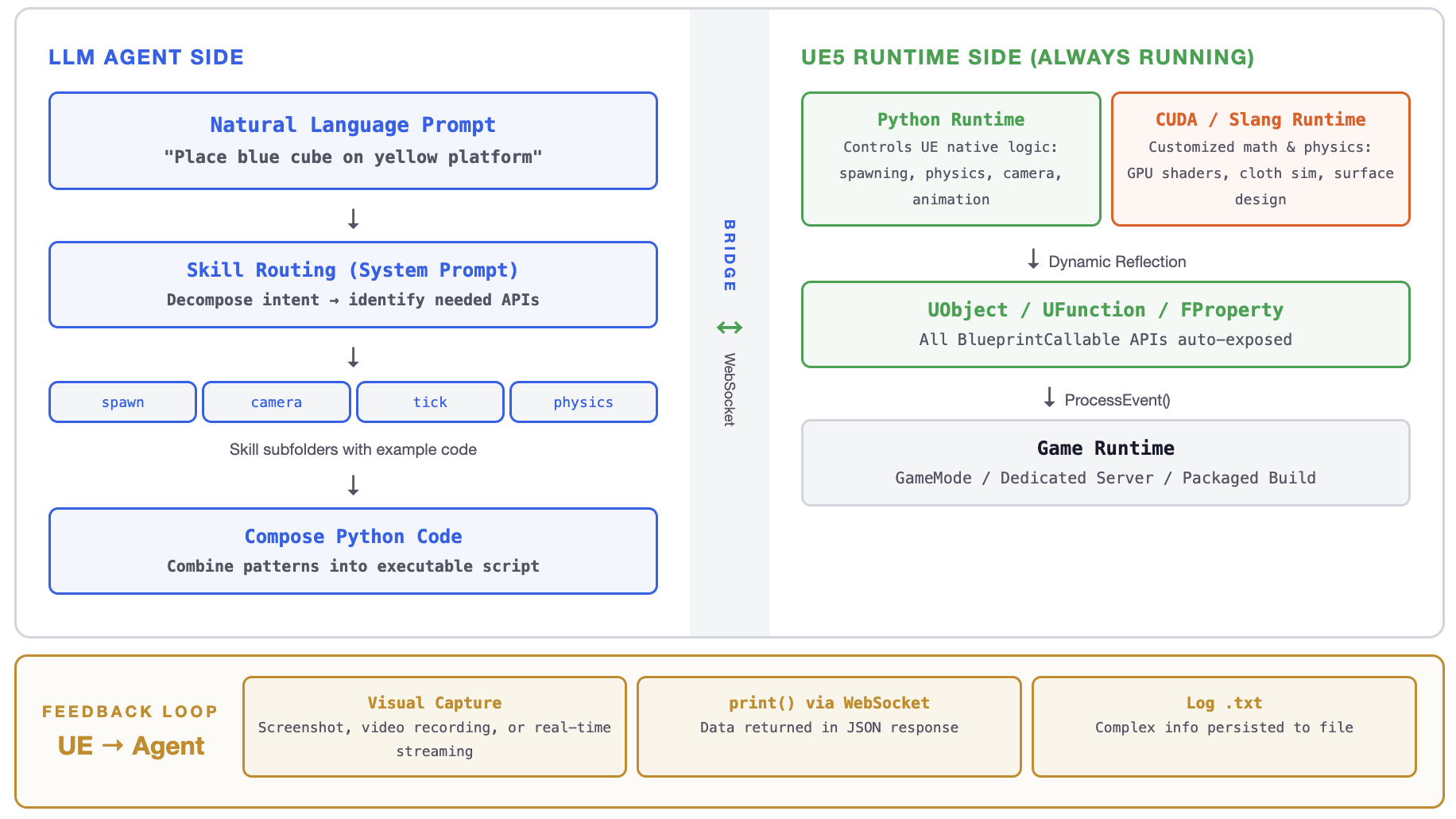The width and height of the screenshot is (1456, 819).
Task: Click arrow above Compose Python Code box
Action: (x=354, y=485)
